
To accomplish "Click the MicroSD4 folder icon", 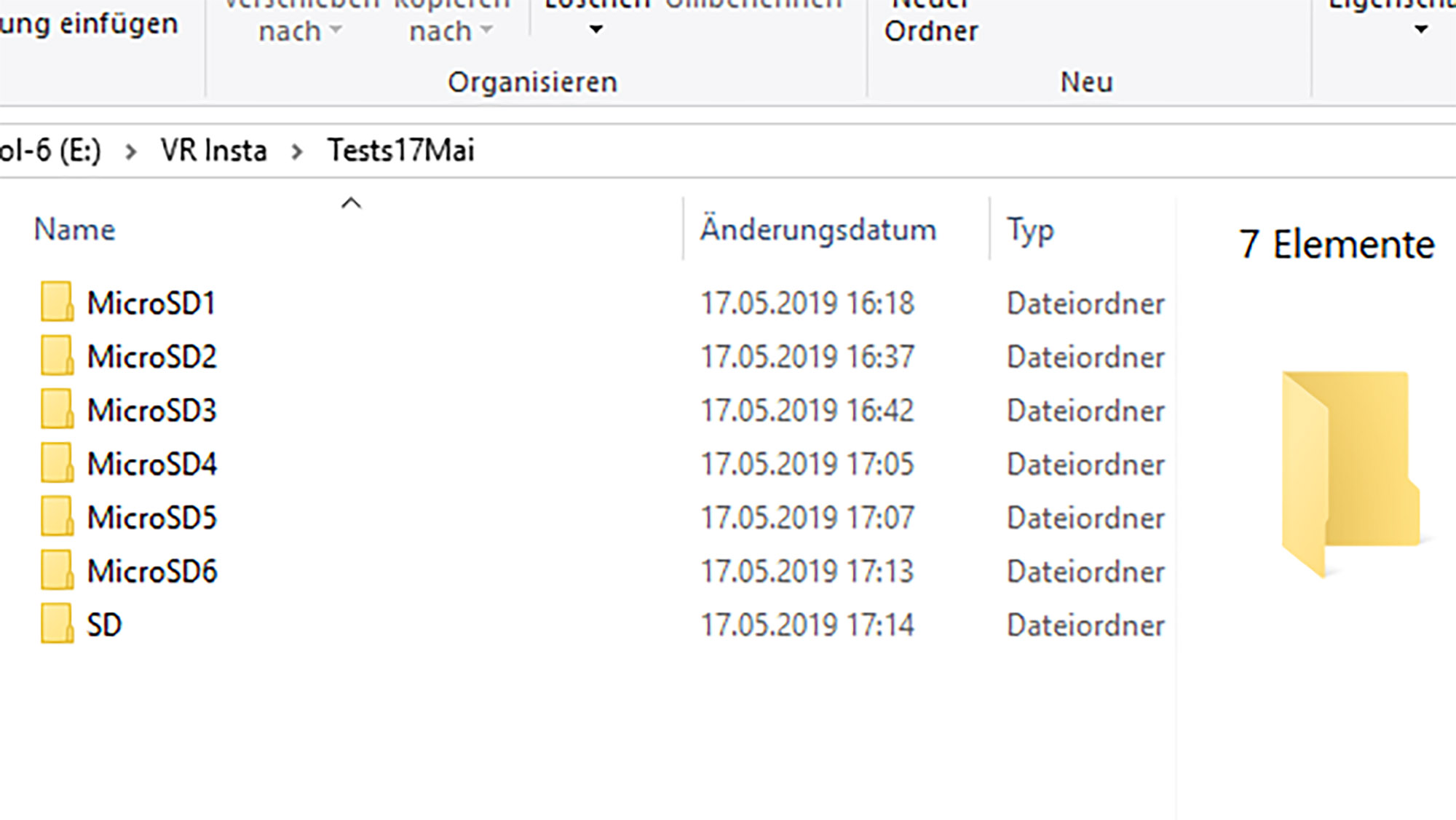I will click(57, 464).
